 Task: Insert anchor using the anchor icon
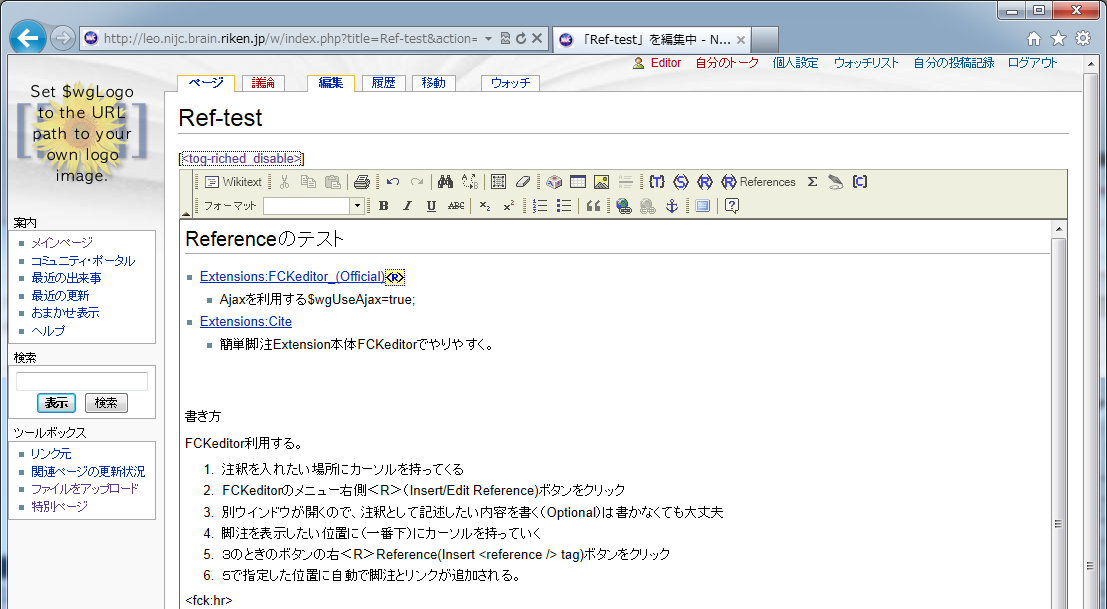click(672, 206)
